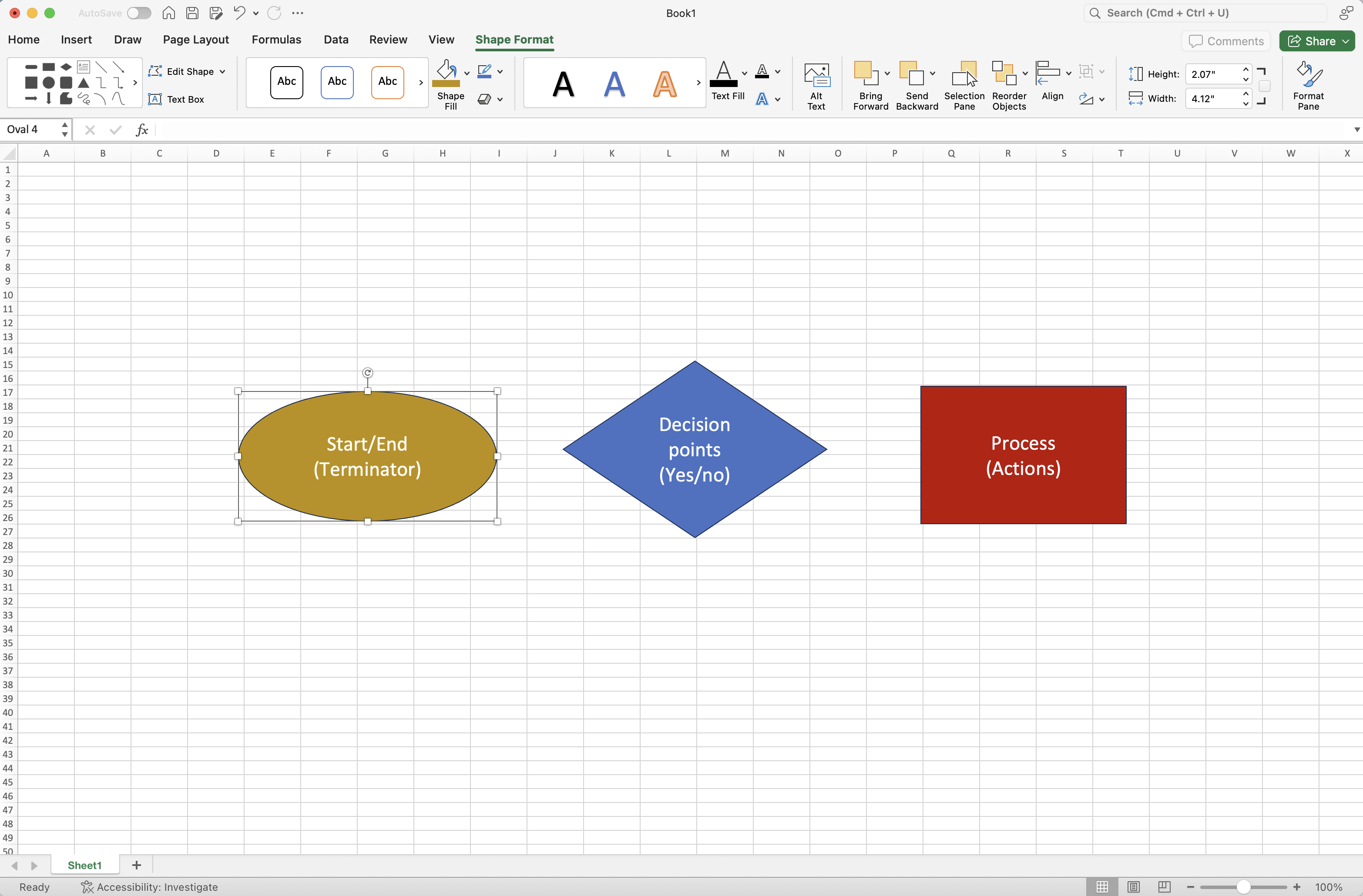The image size is (1363, 896).
Task: Apply Text Fill color
Action: (724, 74)
